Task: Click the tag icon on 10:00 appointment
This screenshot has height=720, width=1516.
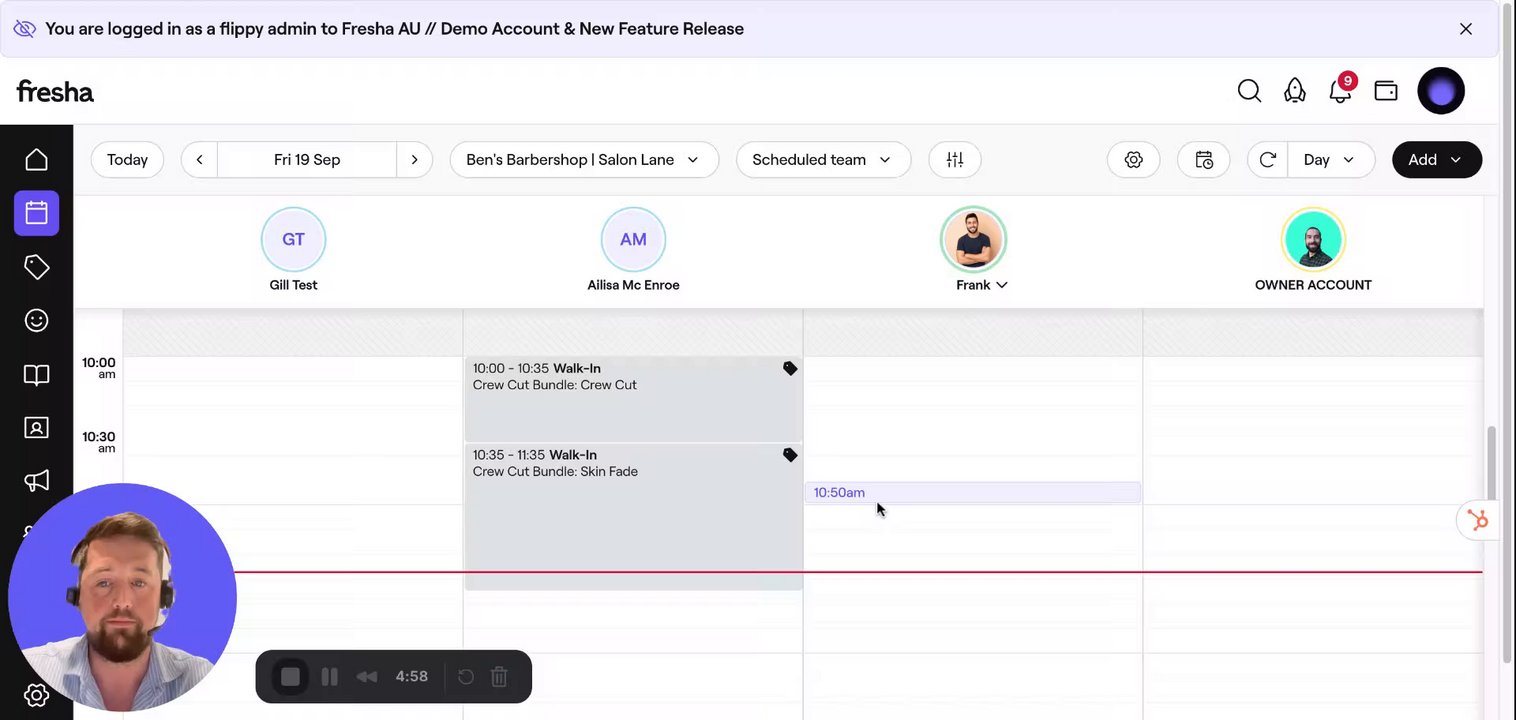Action: [790, 369]
